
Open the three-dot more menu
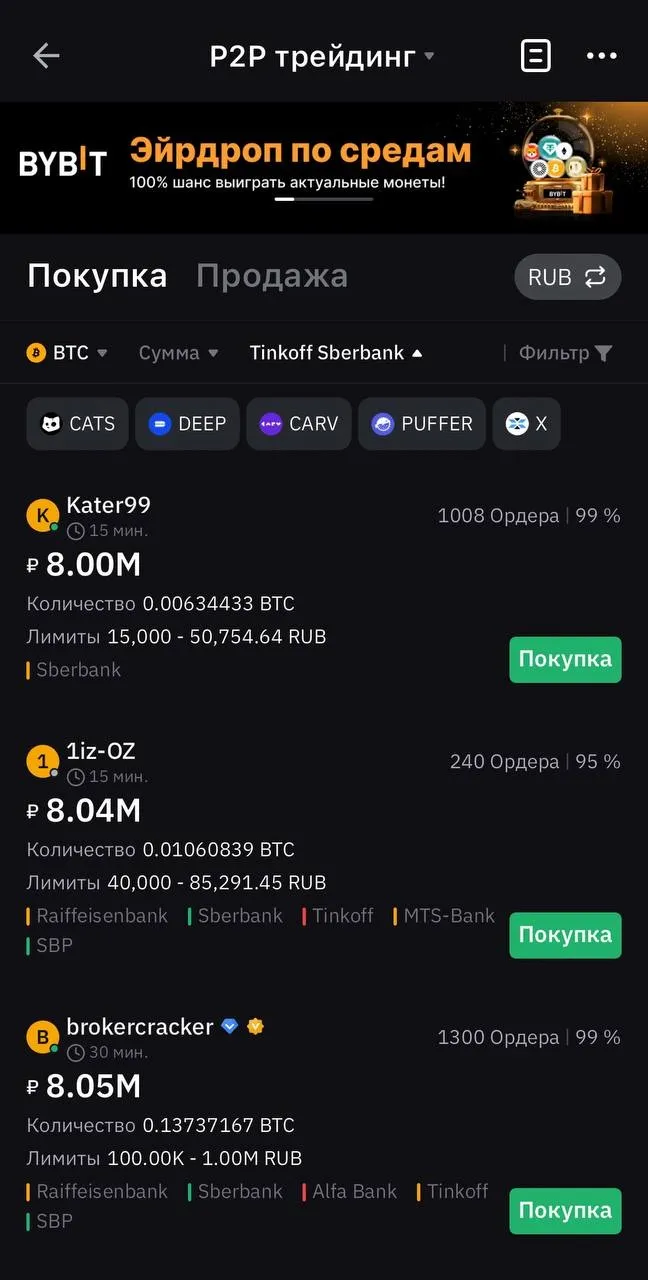click(x=601, y=56)
